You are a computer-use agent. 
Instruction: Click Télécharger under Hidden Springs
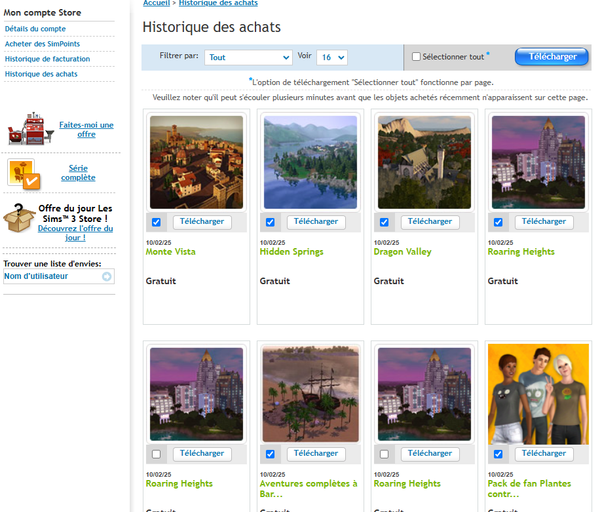[x=316, y=222]
